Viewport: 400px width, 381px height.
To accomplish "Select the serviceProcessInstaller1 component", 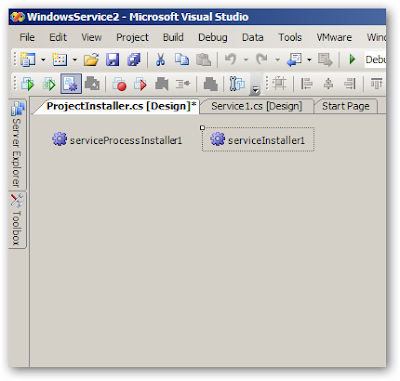I will coord(117,140).
